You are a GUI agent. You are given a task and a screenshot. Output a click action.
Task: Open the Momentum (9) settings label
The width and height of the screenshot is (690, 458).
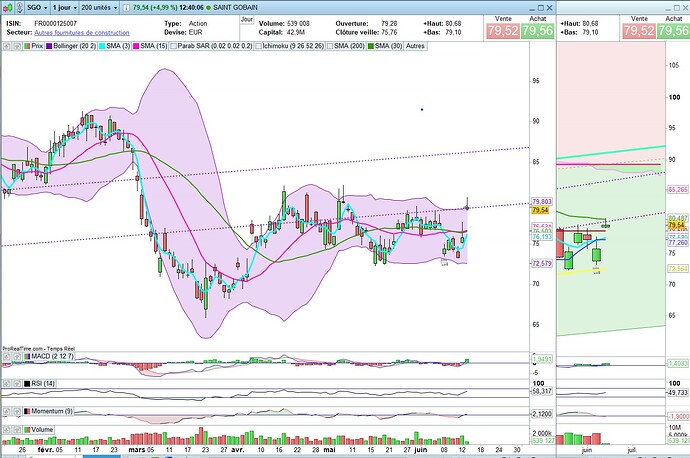[x=52, y=411]
